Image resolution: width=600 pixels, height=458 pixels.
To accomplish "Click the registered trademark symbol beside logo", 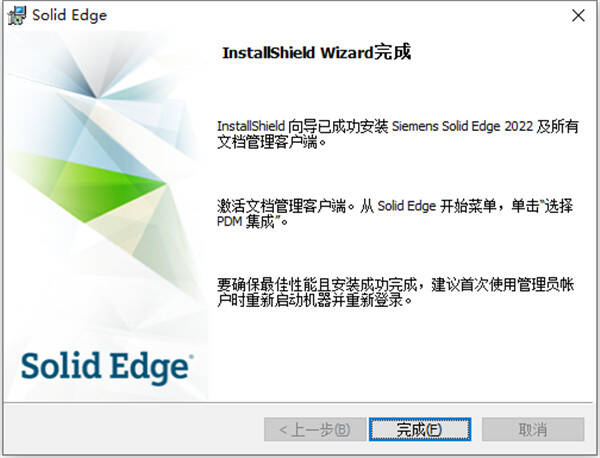I will pos(191,357).
